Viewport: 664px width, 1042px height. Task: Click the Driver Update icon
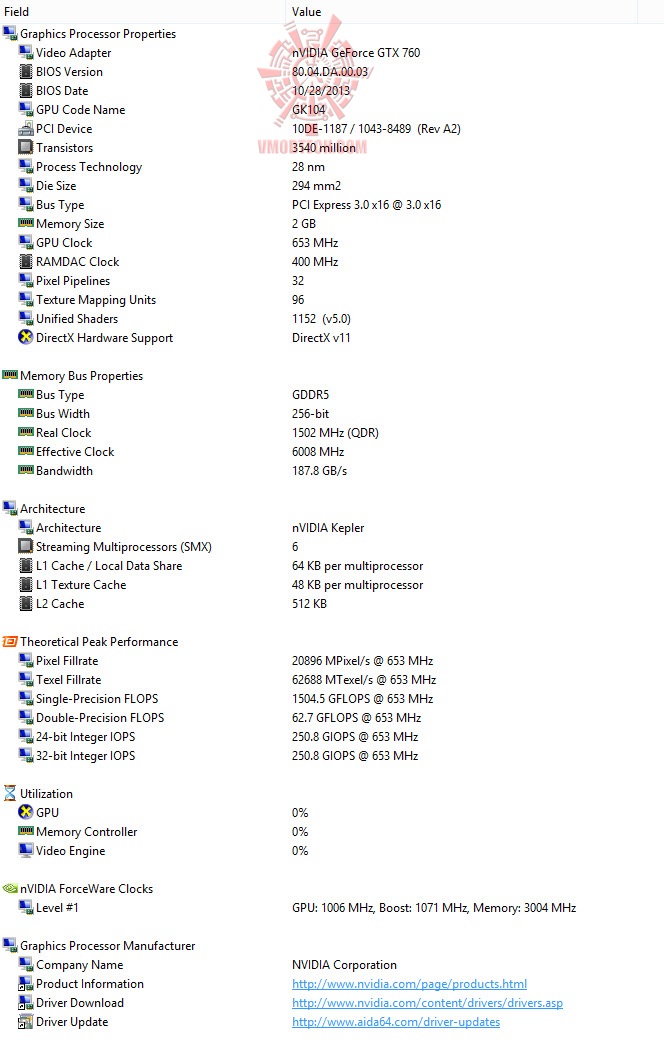26,1021
